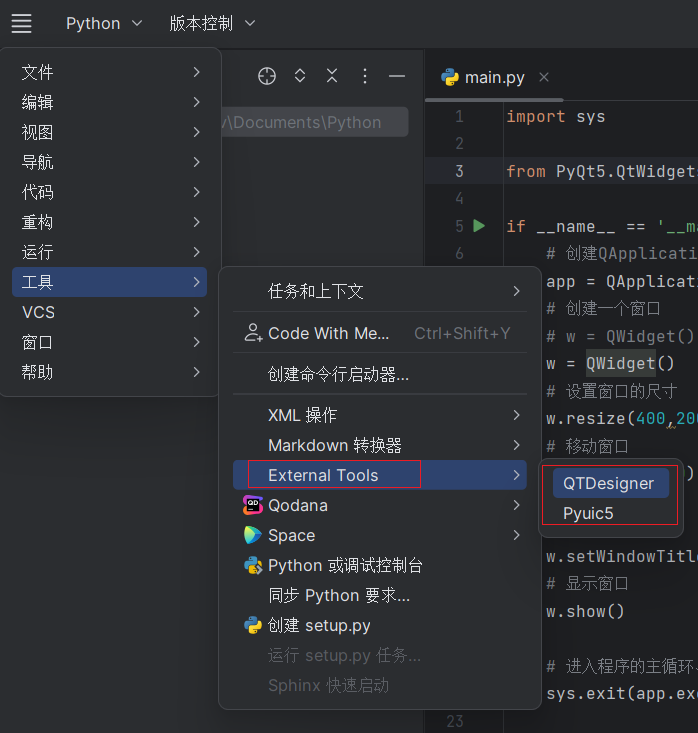
Task: Click the green run gutter arrow on line 5
Action: coord(479,226)
